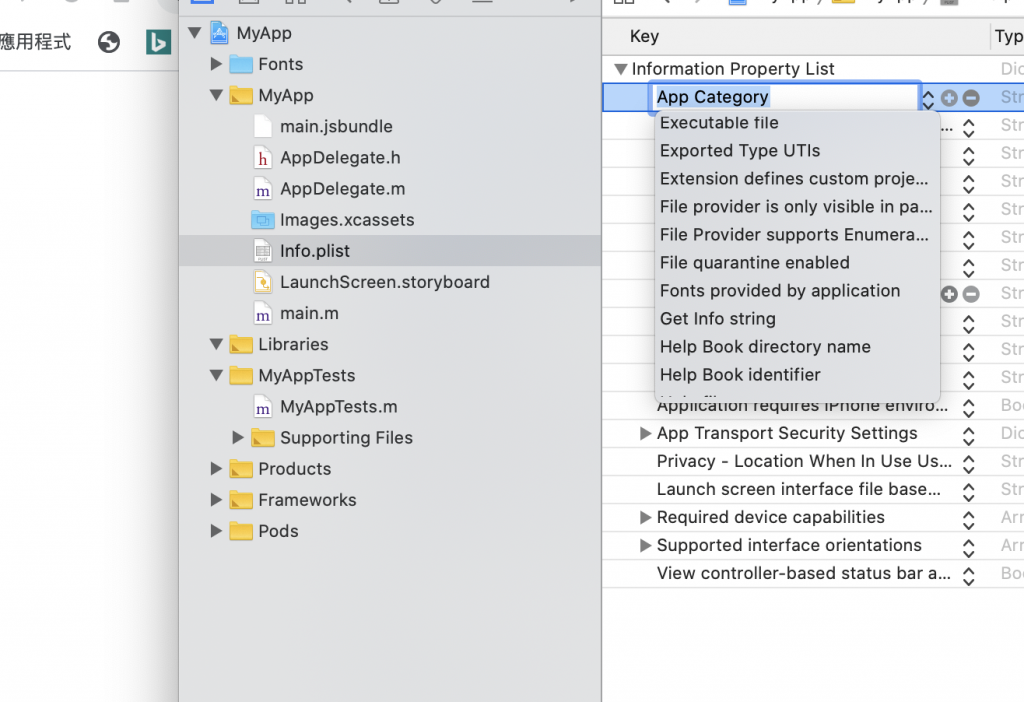
Task: Open the App Category key stepper
Action: [928, 98]
